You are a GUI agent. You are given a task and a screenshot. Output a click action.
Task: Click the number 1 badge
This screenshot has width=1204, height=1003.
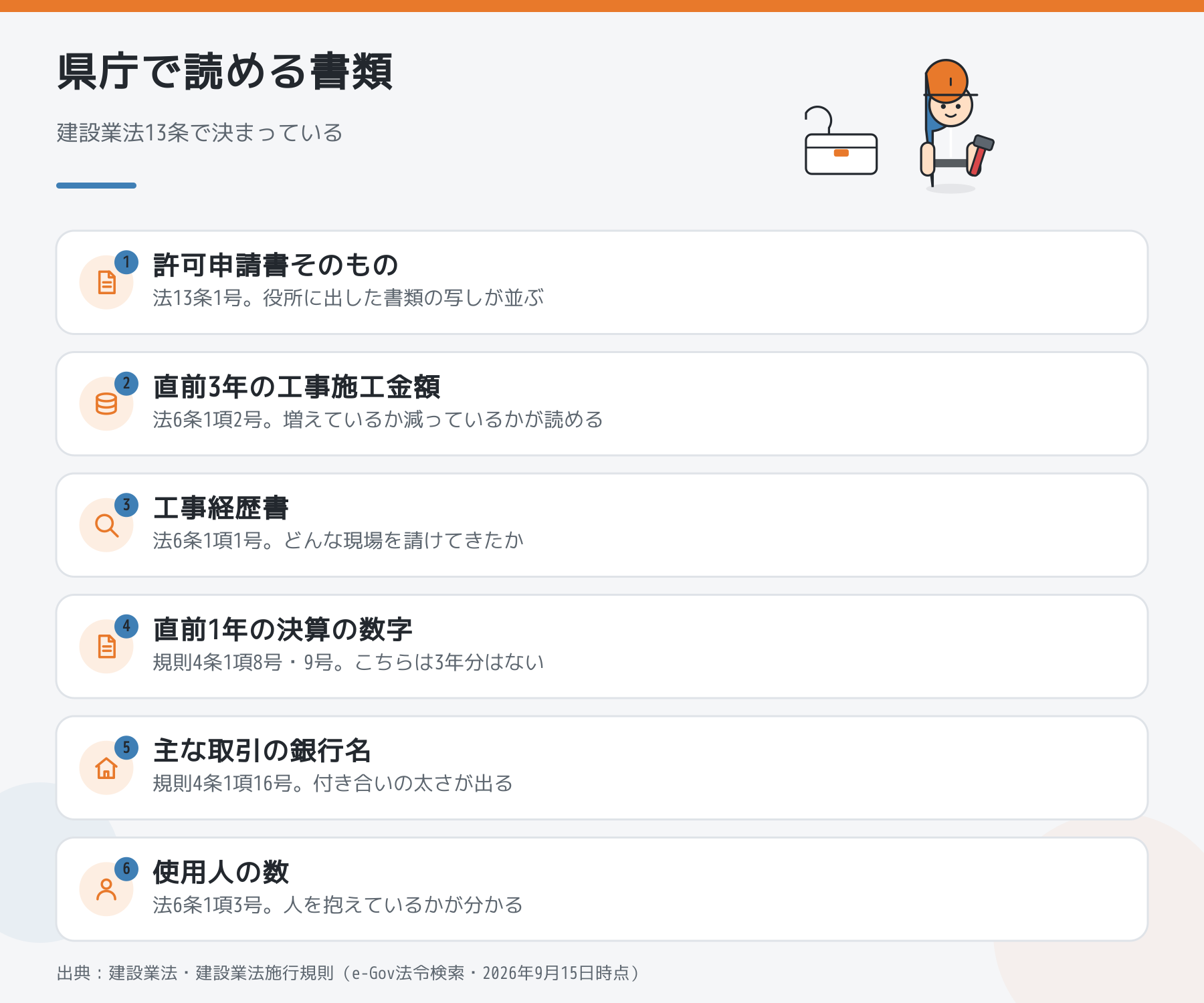[126, 262]
